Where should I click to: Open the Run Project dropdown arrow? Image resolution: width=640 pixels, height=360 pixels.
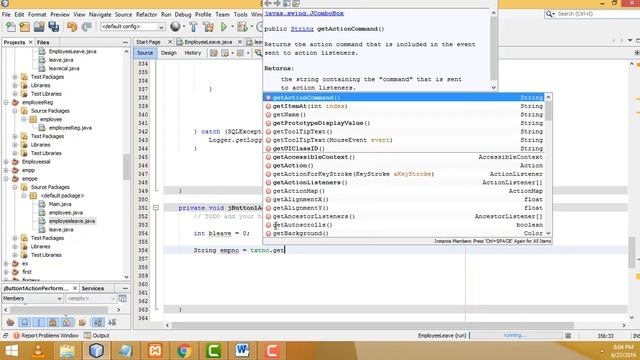[x=232, y=27]
